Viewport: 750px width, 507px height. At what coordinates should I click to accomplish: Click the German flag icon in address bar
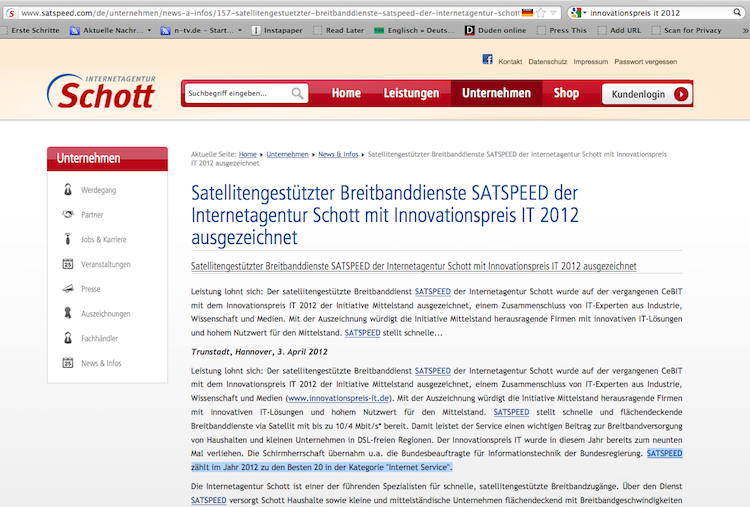pos(528,13)
